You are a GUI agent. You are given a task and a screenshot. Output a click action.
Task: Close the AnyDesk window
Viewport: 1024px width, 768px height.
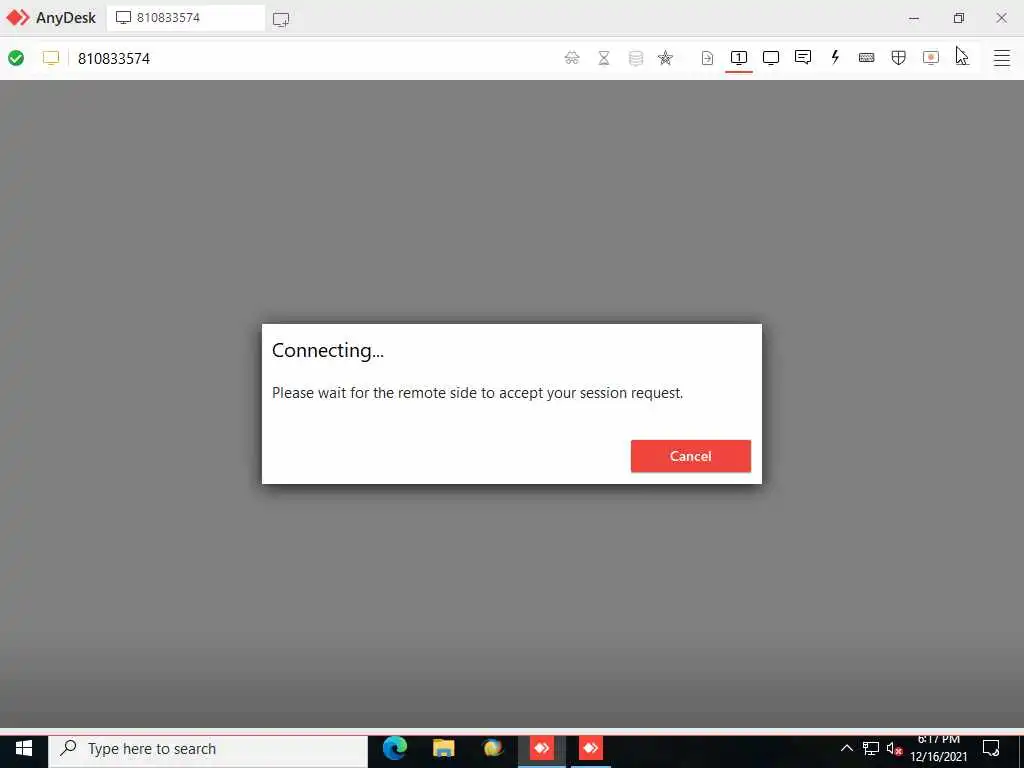point(1001,18)
